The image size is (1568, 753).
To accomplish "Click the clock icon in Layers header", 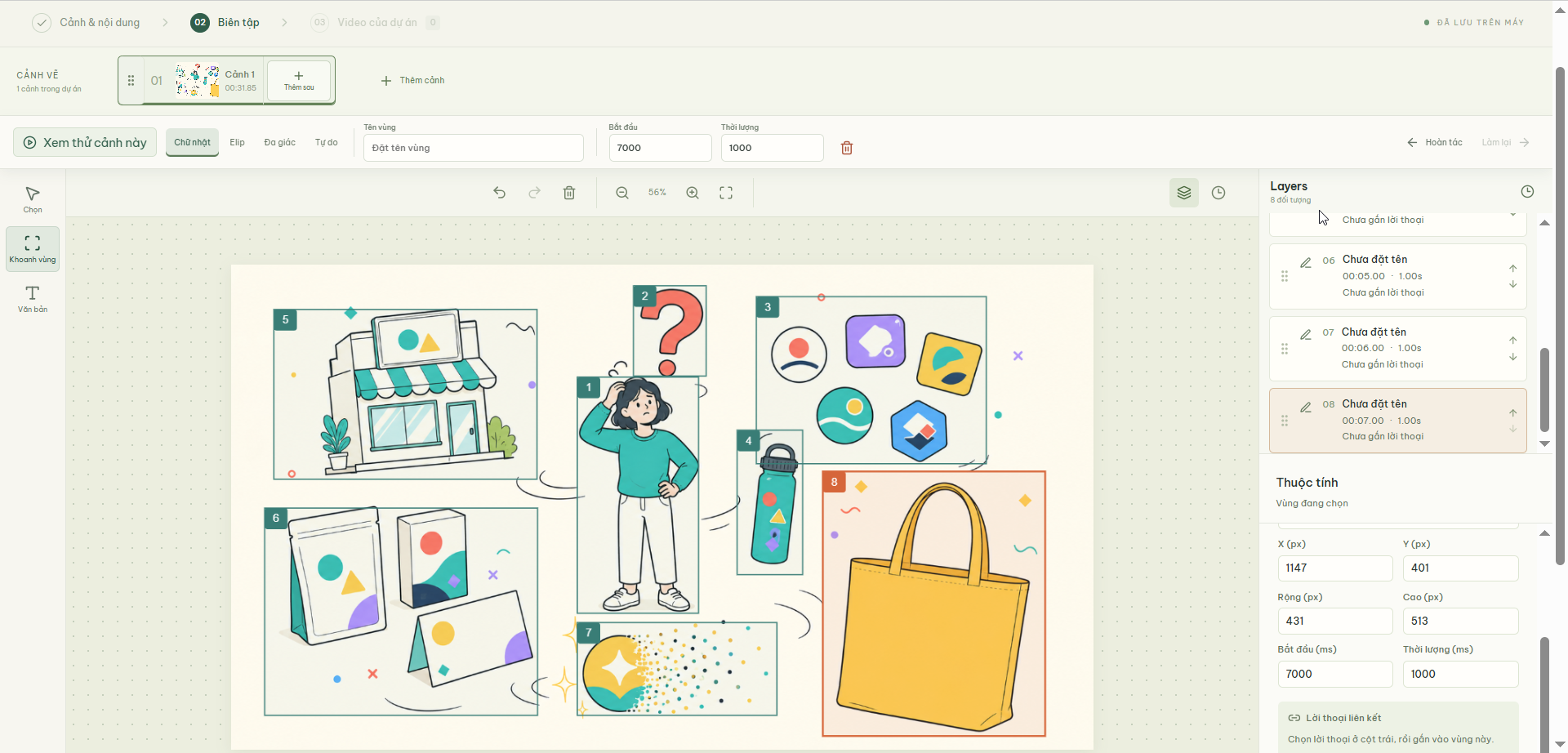I will [x=1527, y=191].
